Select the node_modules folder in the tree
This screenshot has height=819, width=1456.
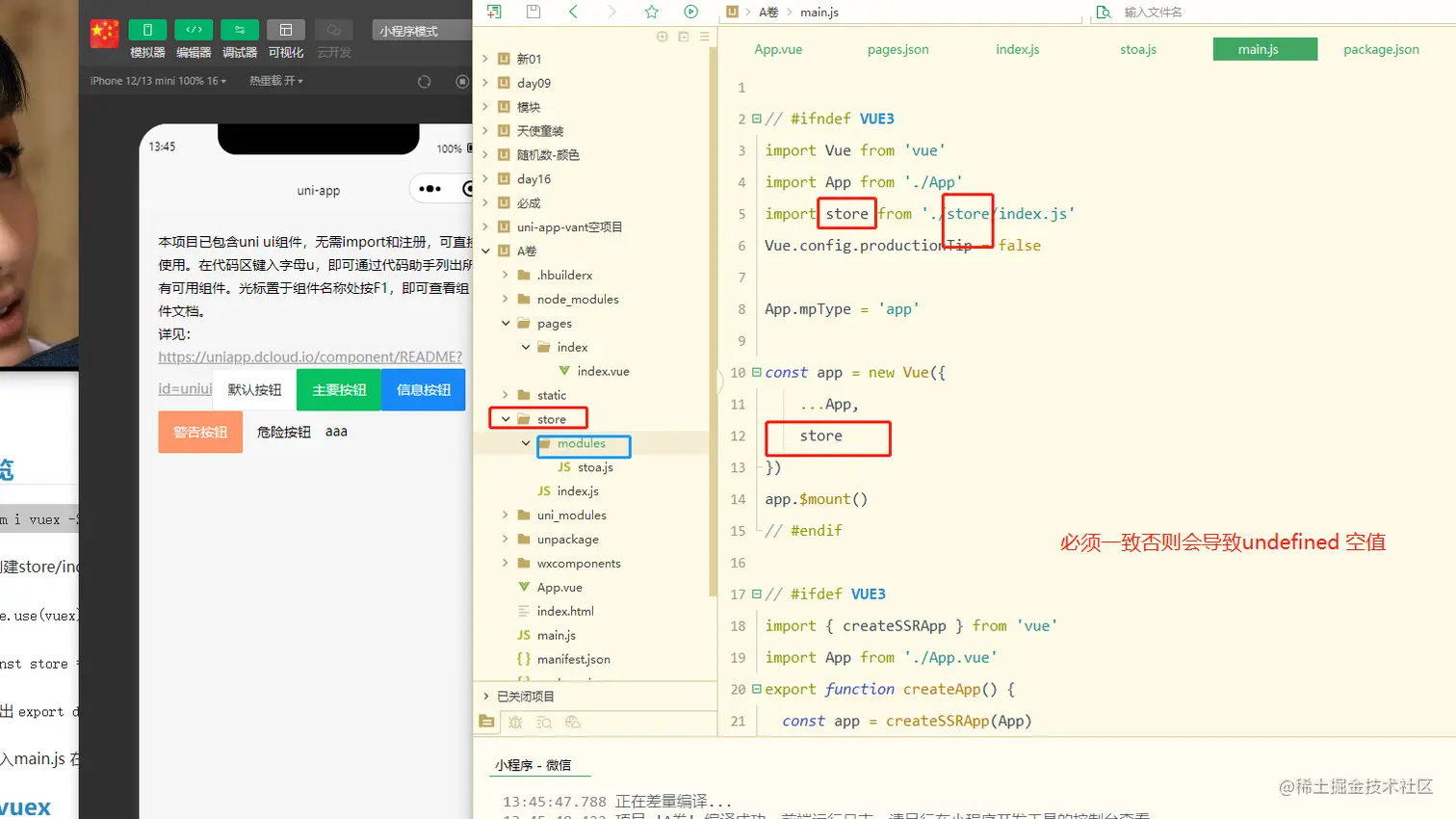(578, 299)
